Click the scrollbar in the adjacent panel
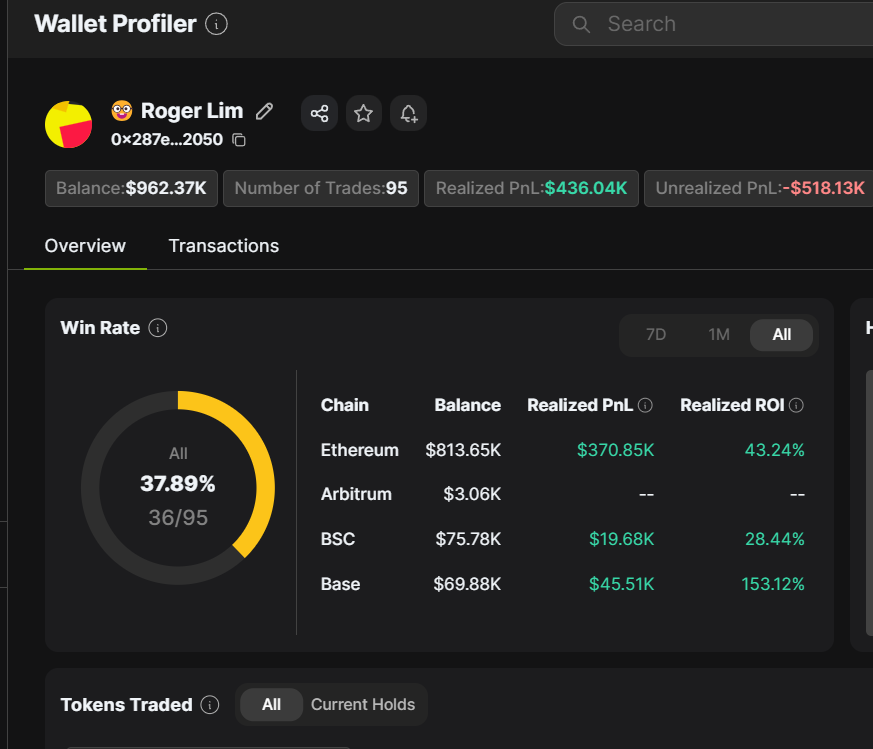The height and width of the screenshot is (749, 873). pos(869,503)
